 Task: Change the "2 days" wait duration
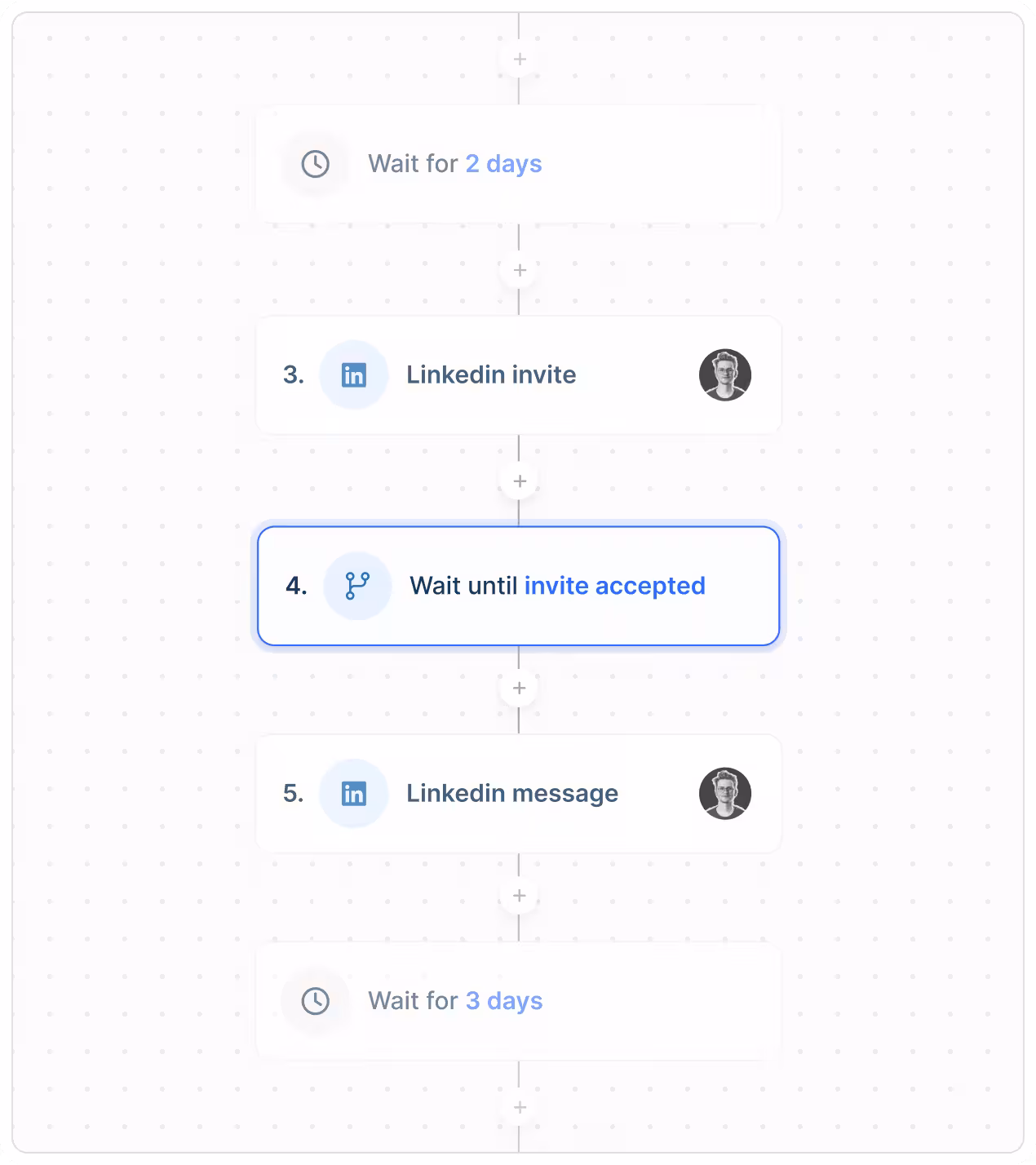click(x=503, y=164)
